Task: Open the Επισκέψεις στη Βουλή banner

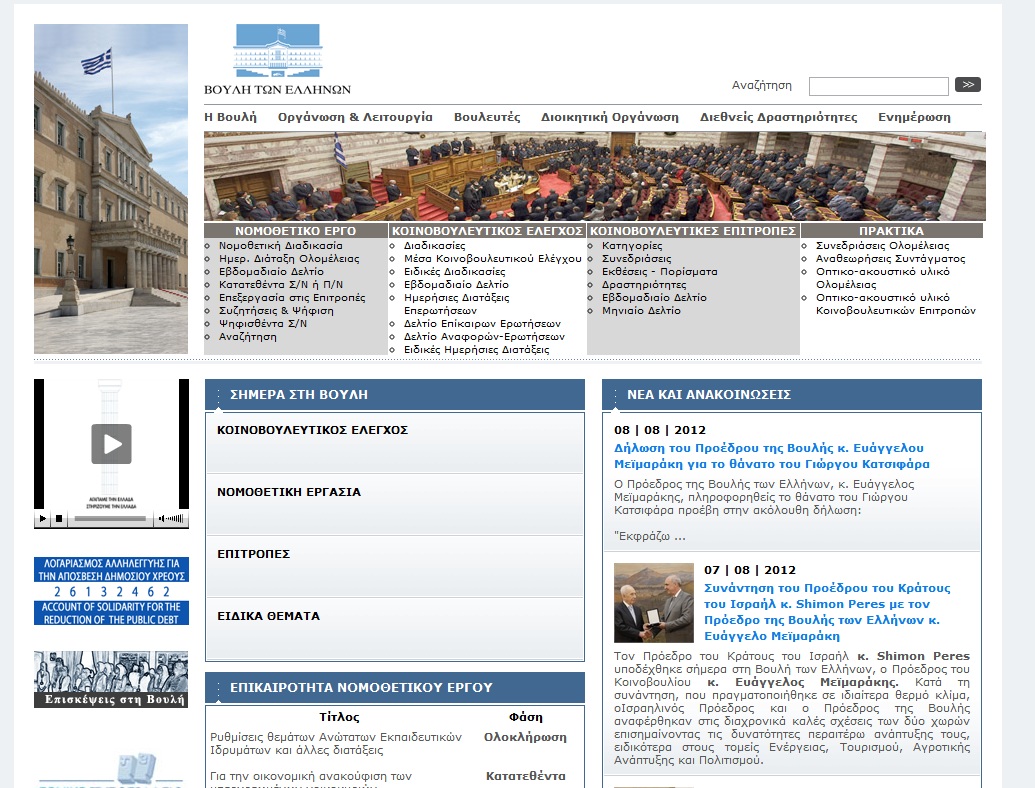Action: [111, 679]
